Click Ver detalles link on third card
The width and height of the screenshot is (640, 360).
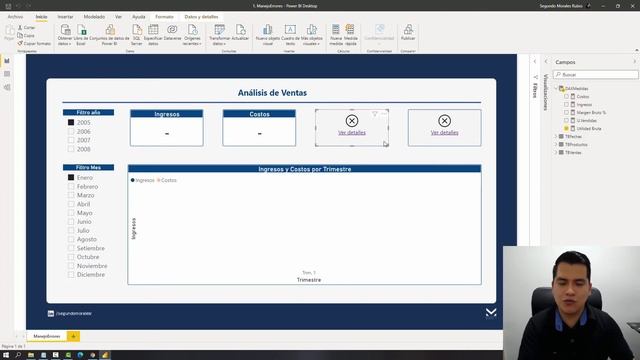352,133
